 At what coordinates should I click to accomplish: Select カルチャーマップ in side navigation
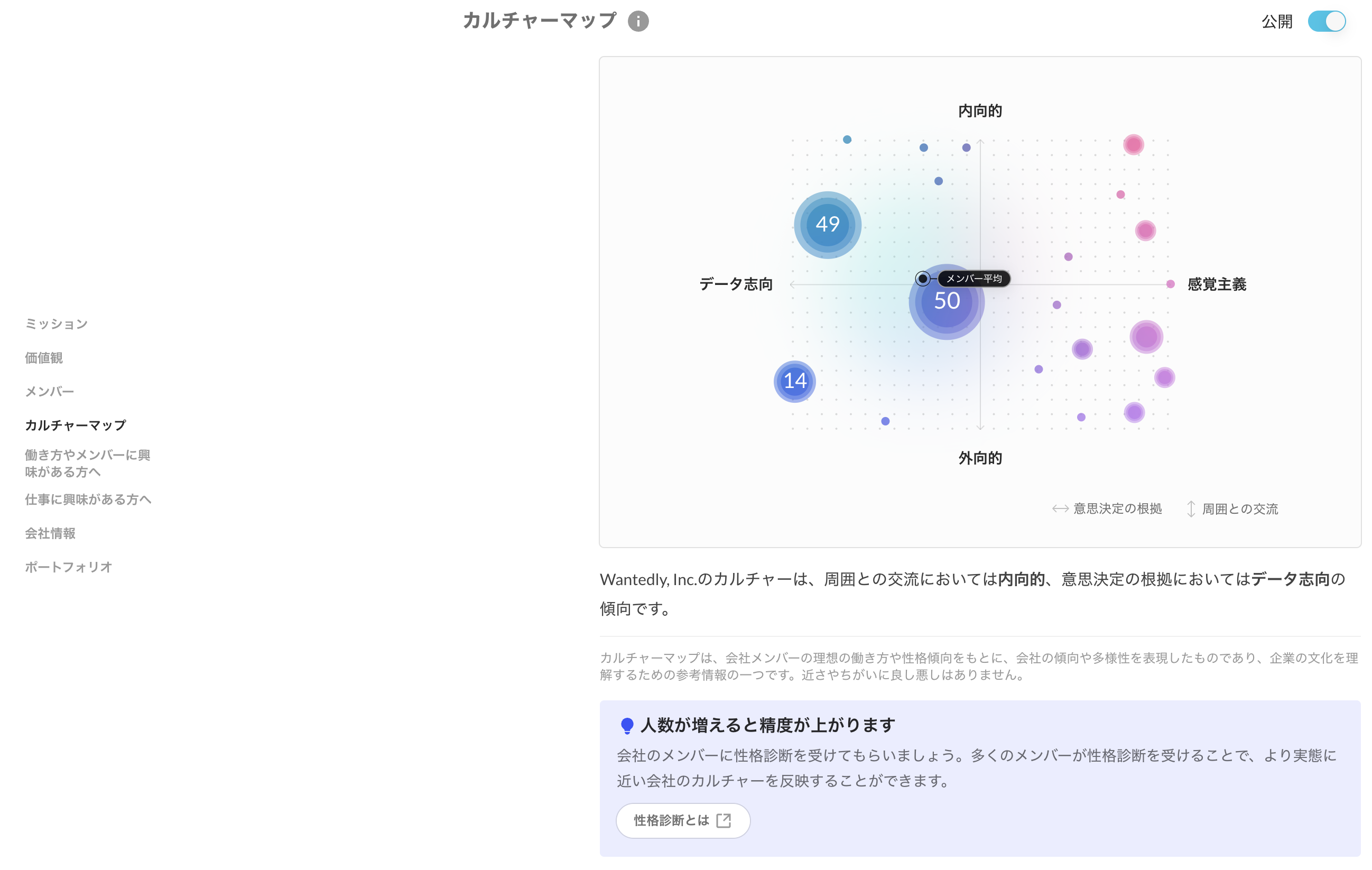pos(75,425)
